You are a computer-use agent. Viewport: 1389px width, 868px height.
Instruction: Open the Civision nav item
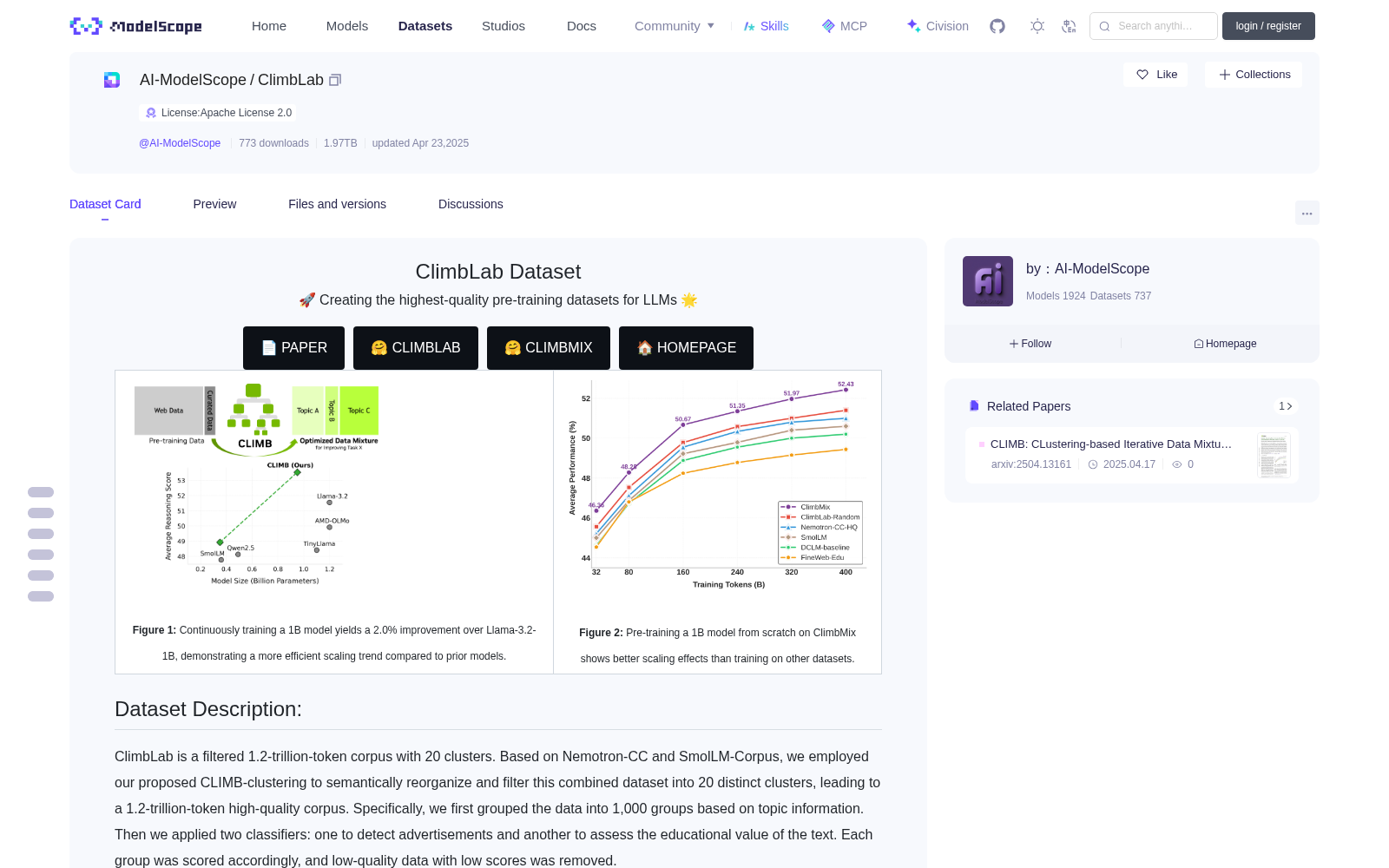point(938,26)
